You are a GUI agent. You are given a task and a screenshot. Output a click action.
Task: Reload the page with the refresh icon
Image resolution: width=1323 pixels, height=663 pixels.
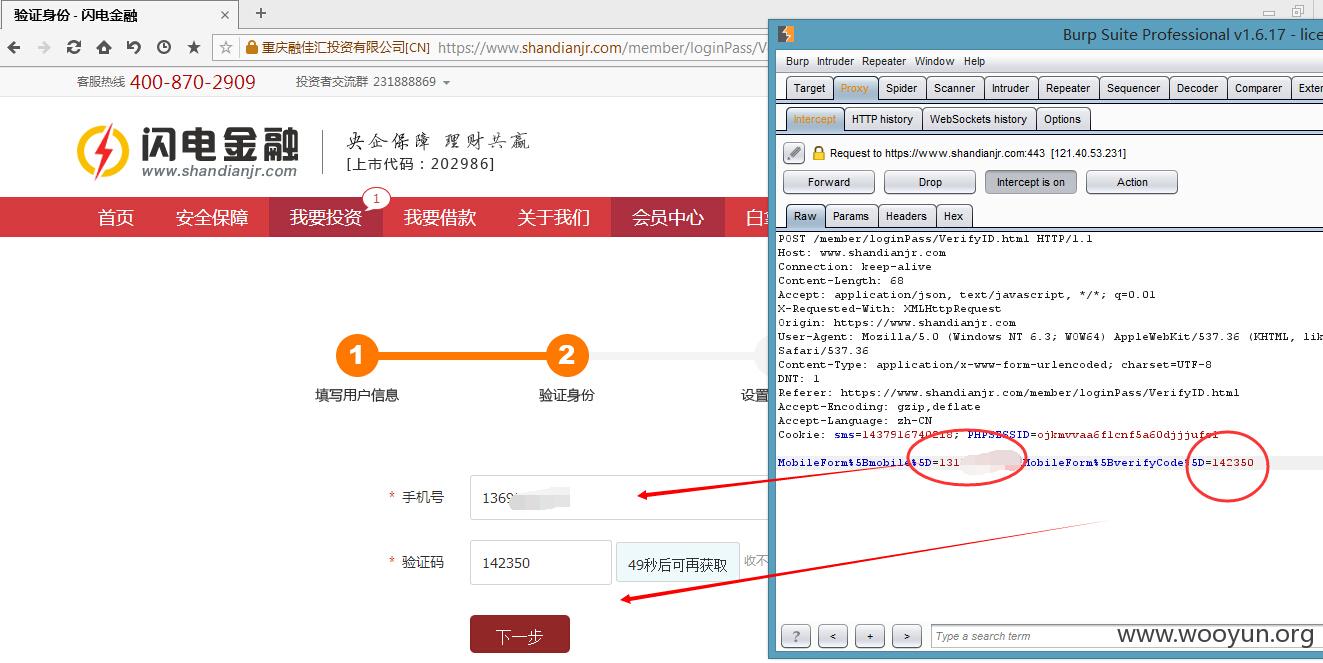(x=74, y=47)
